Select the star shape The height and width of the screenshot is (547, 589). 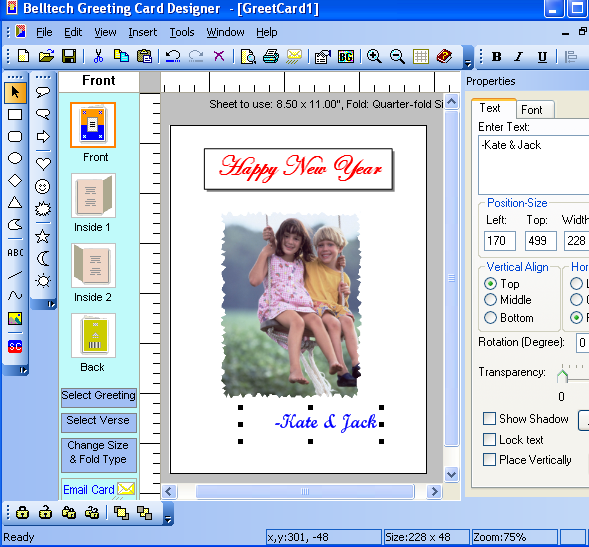(43, 236)
